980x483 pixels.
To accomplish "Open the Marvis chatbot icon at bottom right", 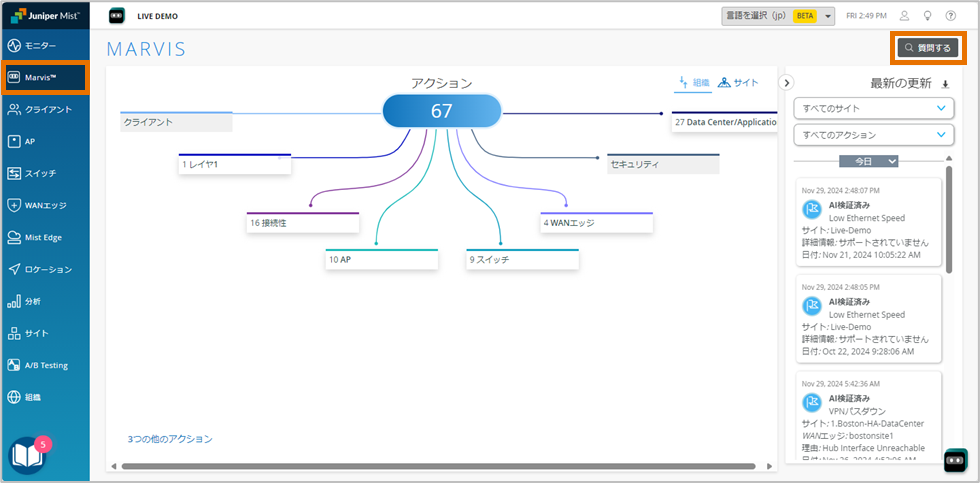I will coord(955,460).
